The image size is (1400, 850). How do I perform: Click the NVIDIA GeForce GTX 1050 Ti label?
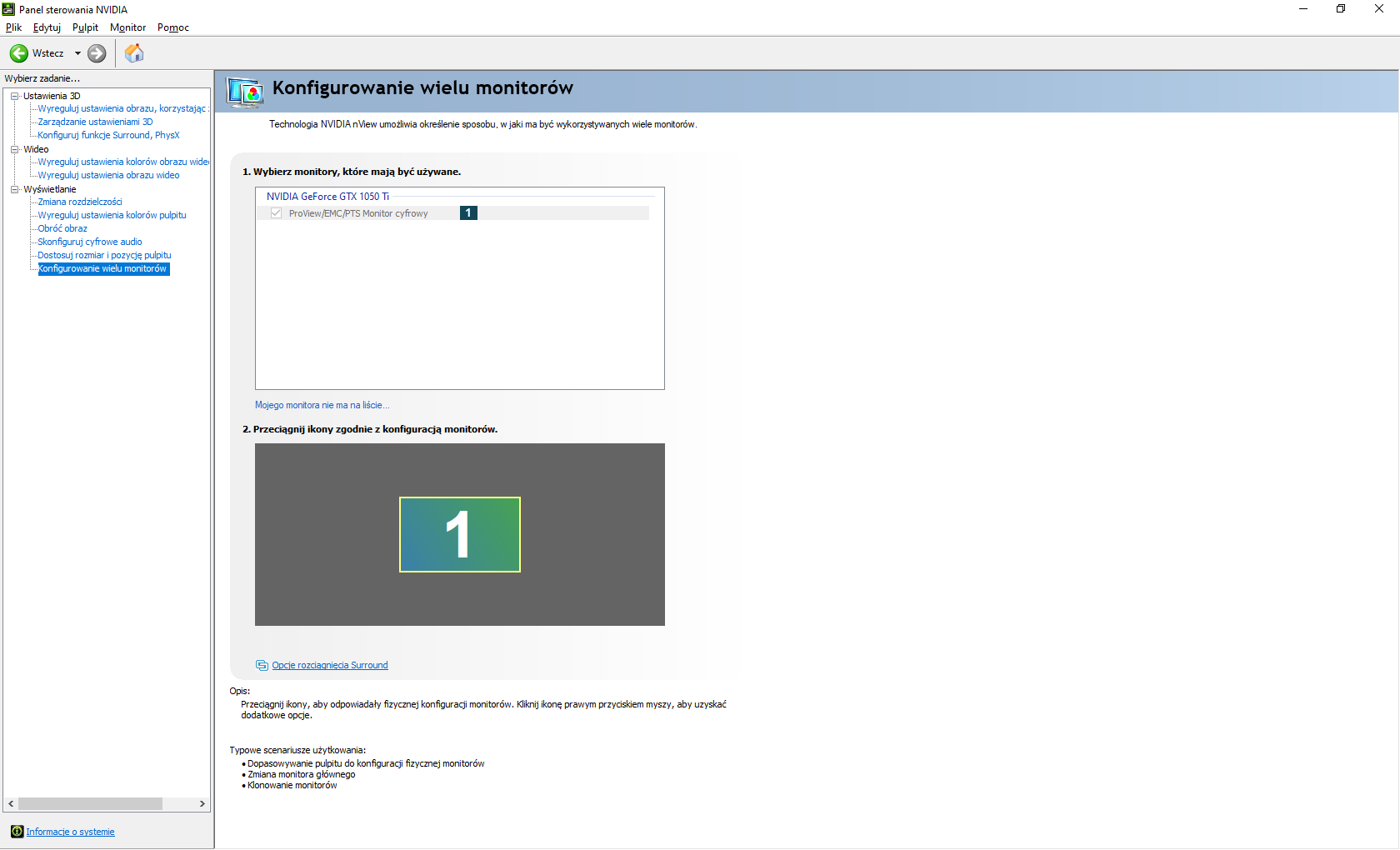(327, 197)
